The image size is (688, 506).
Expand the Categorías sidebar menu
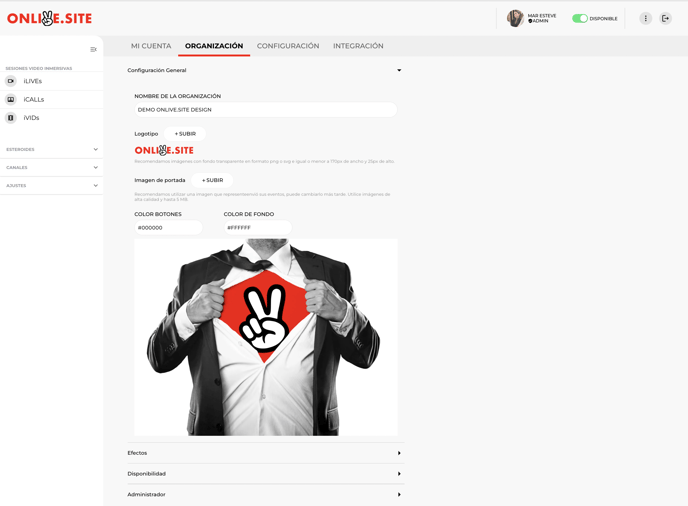click(95, 150)
